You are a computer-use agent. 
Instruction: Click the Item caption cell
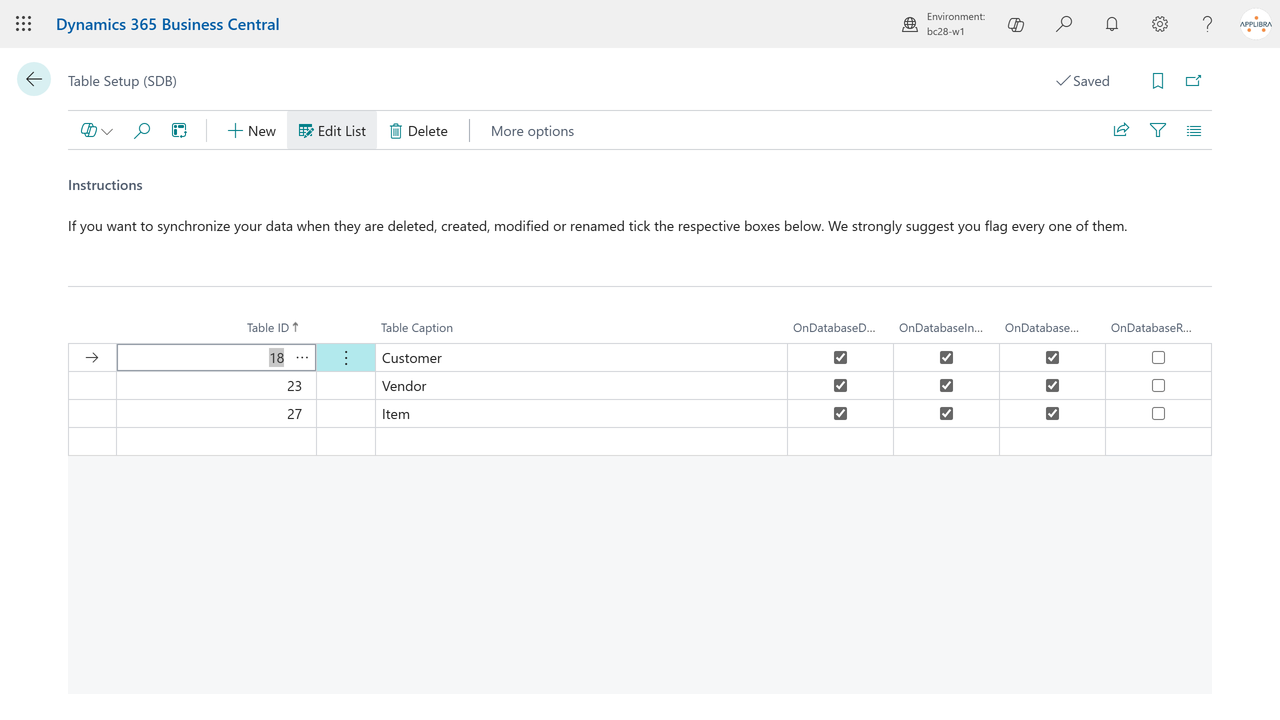click(581, 414)
